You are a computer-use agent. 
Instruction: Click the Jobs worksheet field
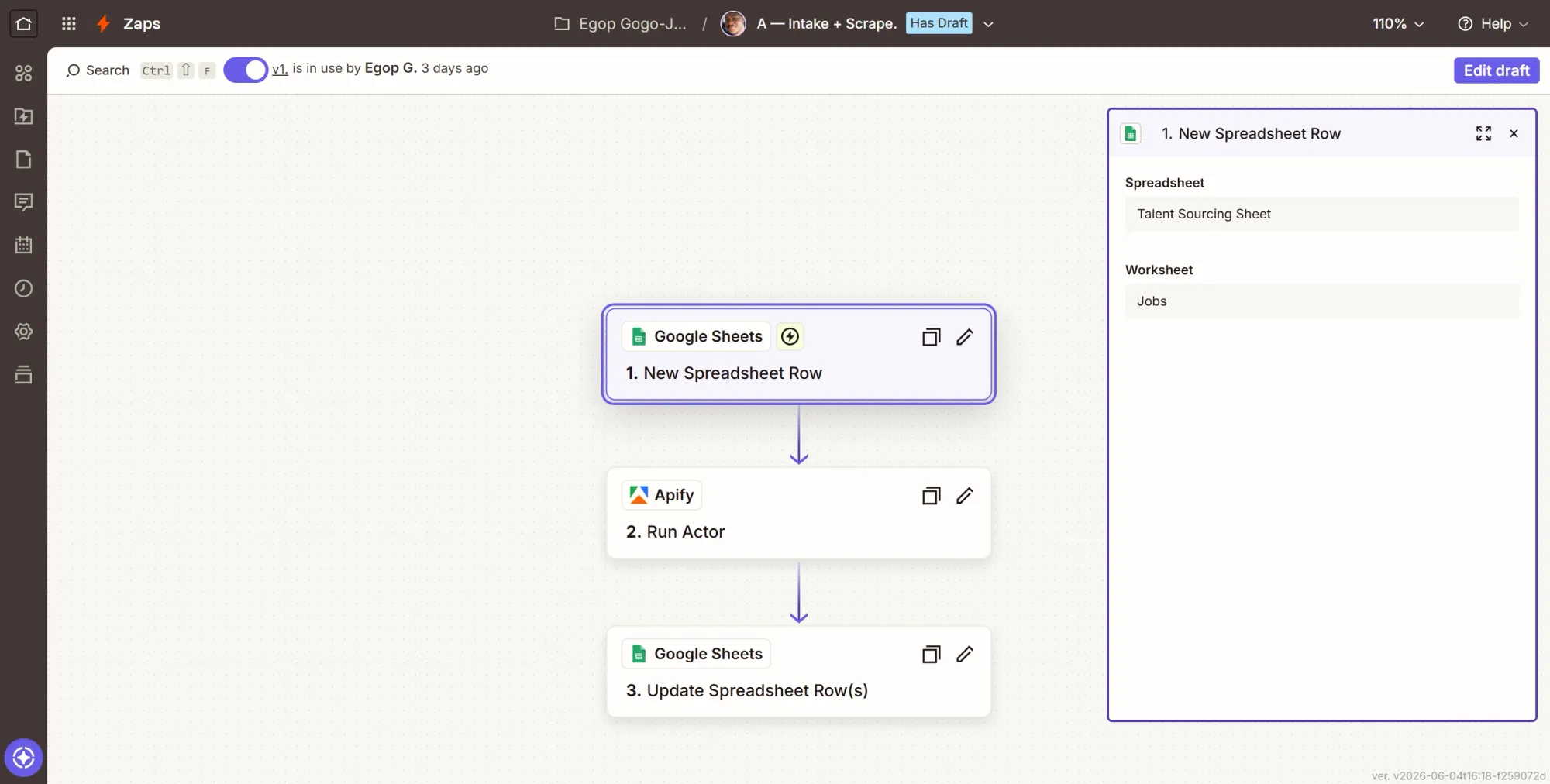pos(1321,301)
